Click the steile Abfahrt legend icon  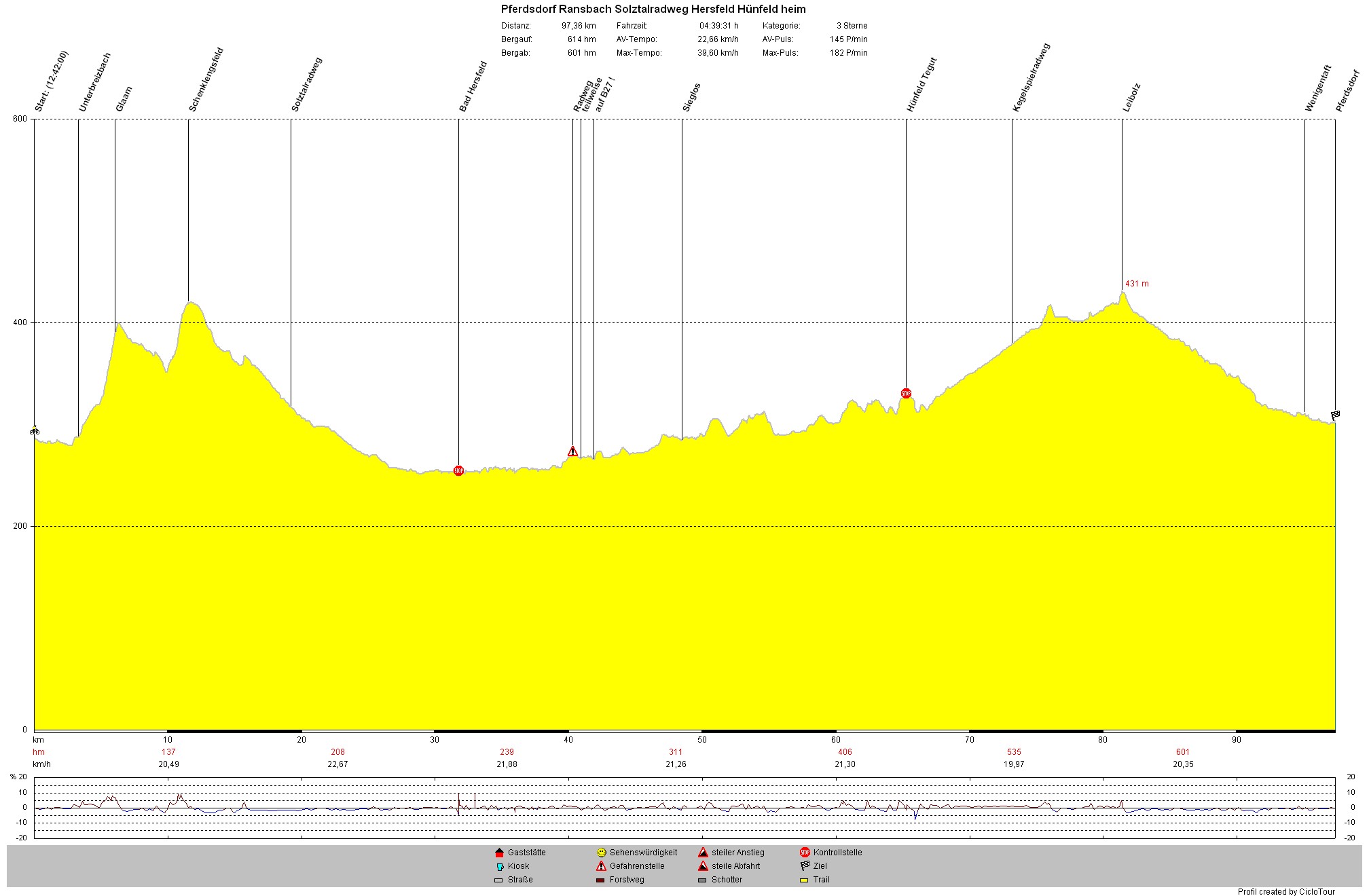[703, 866]
